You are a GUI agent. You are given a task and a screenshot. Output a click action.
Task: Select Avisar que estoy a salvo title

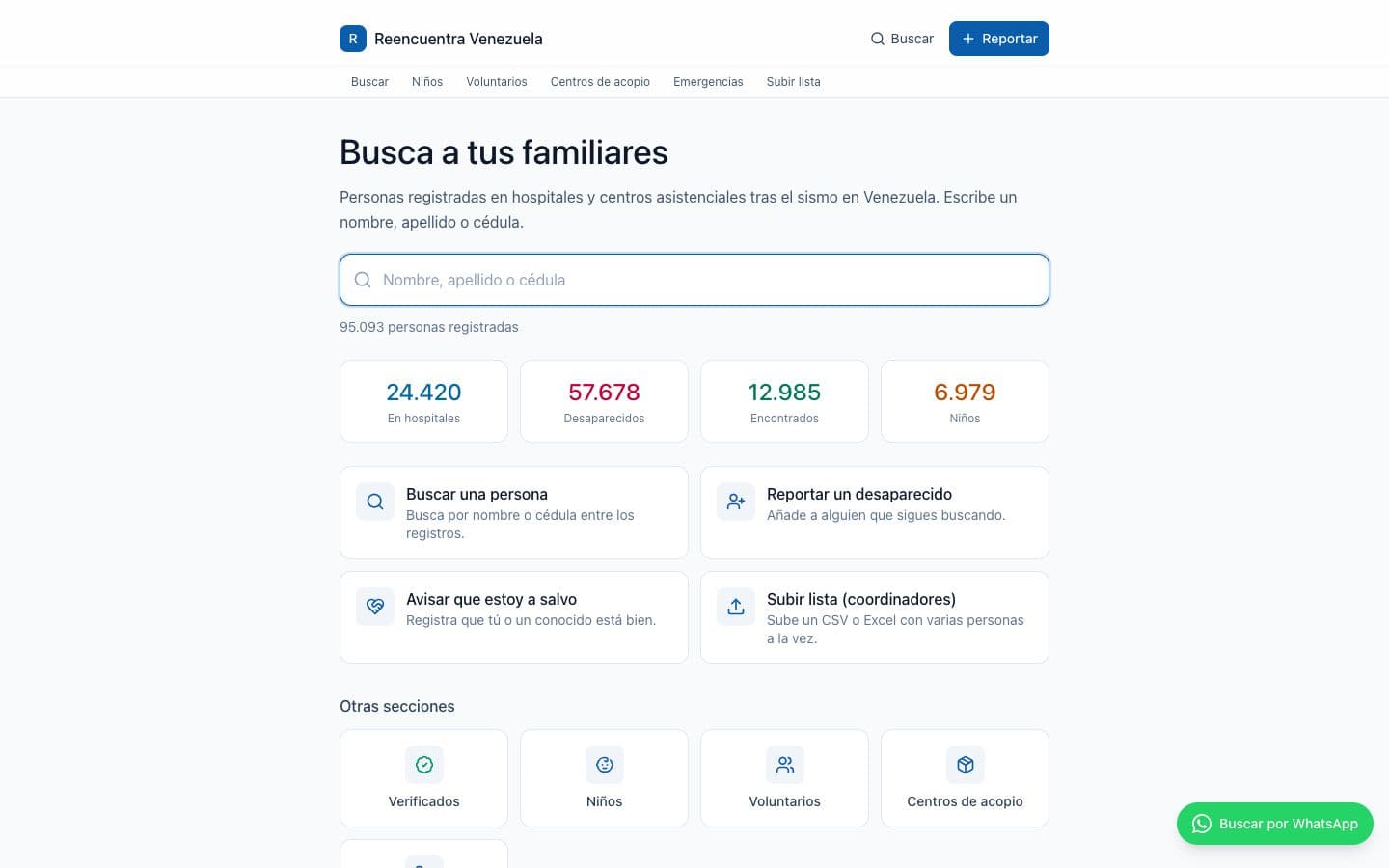point(491,599)
